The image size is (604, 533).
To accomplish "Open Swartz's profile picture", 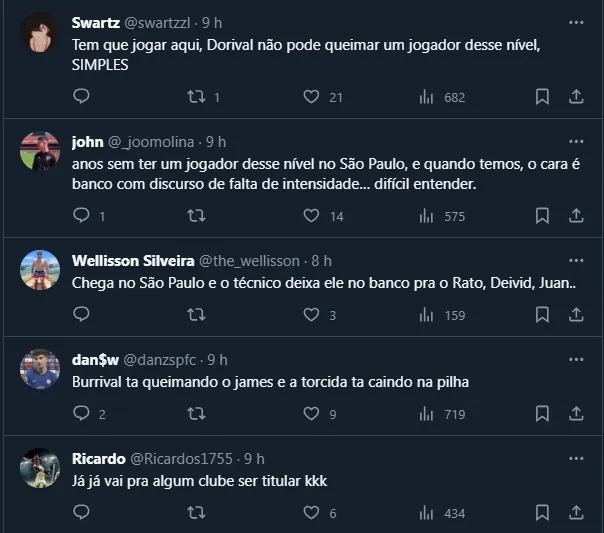I will 40,36.
